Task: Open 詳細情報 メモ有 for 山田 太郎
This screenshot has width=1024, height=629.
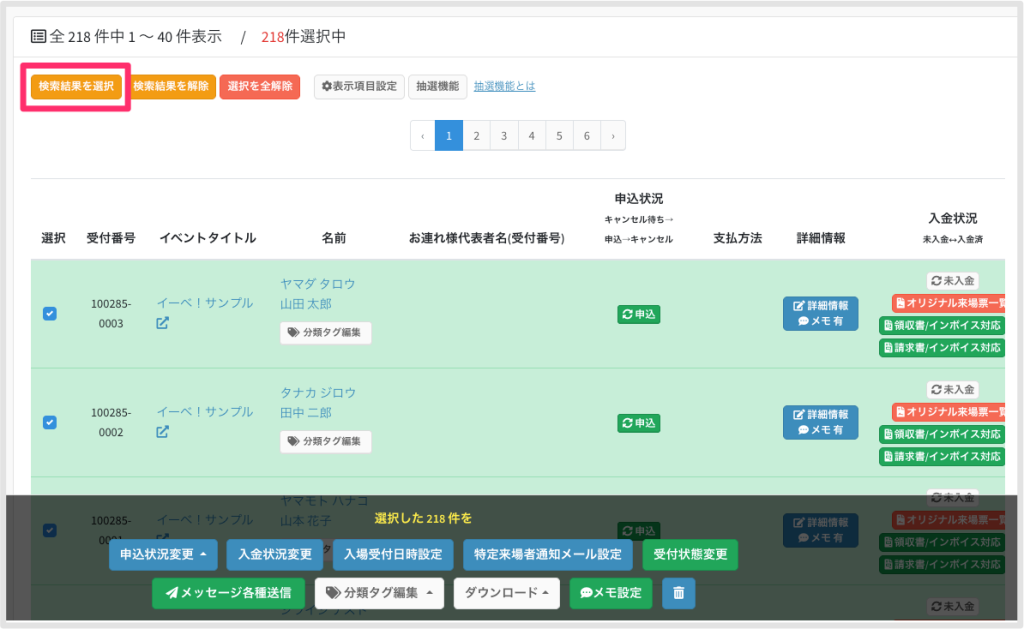Action: pos(820,314)
